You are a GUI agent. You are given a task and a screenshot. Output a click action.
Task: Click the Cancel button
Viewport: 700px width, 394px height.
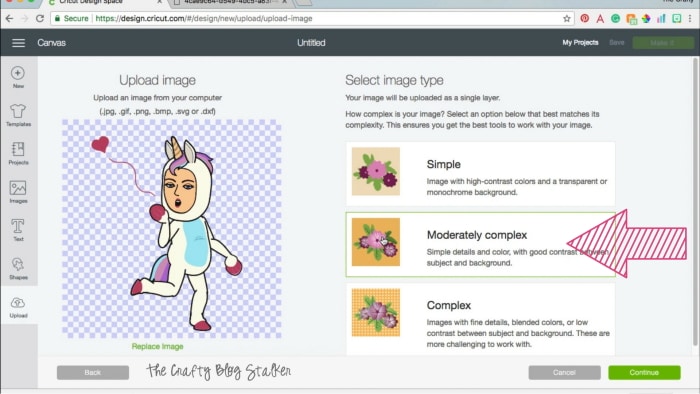point(564,373)
